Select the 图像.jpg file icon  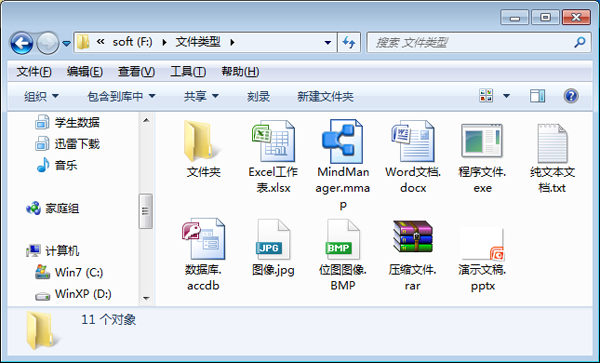(273, 239)
